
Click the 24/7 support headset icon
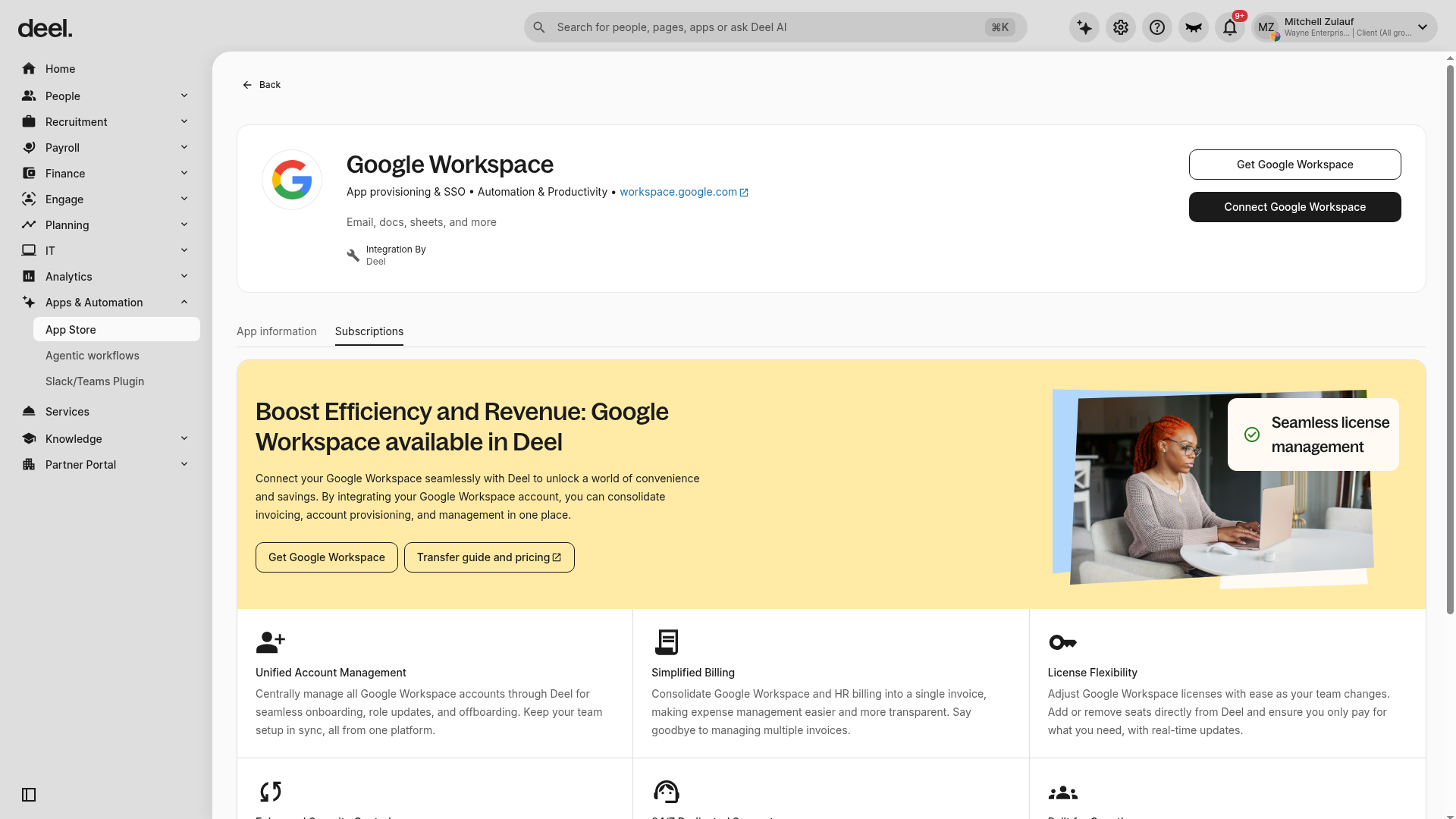(x=667, y=792)
